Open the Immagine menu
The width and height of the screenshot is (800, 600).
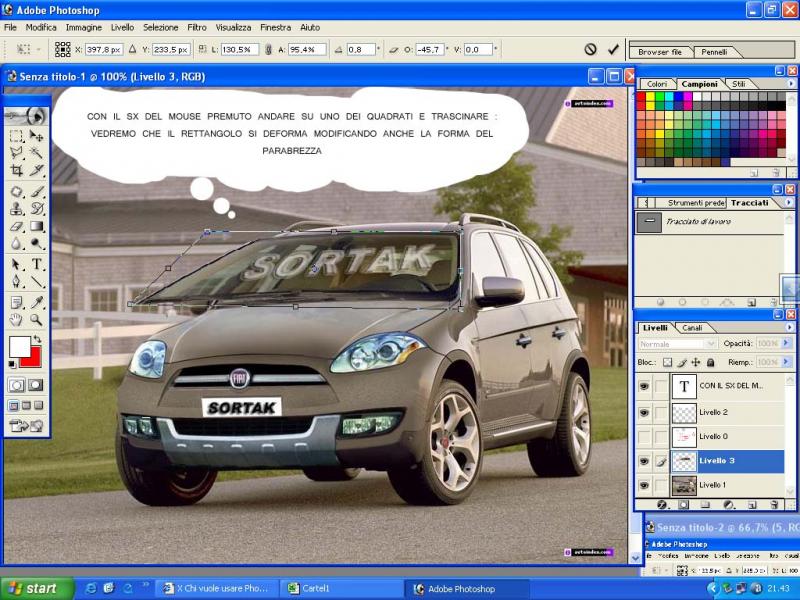(84, 28)
